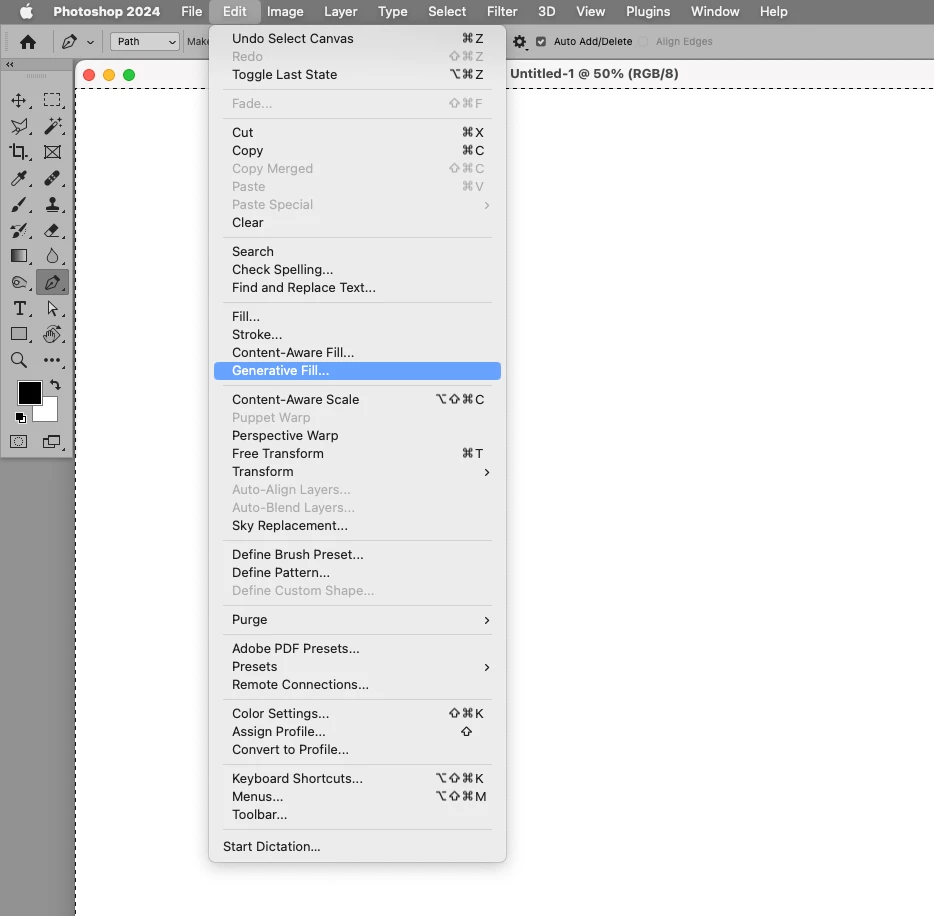Select the Clone Stamp tool
This screenshot has width=934, height=916.
click(x=52, y=204)
